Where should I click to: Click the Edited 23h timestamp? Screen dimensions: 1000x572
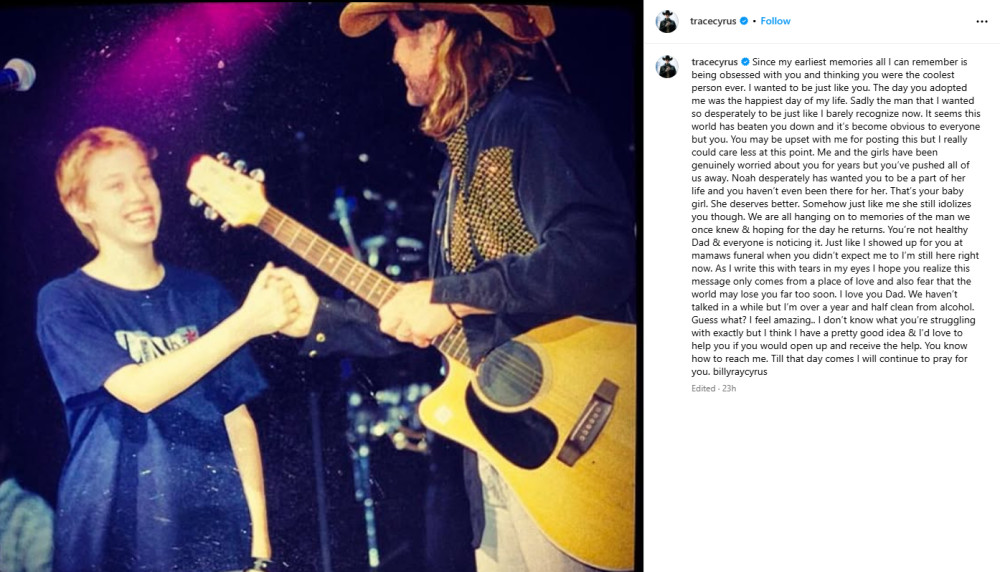(714, 388)
